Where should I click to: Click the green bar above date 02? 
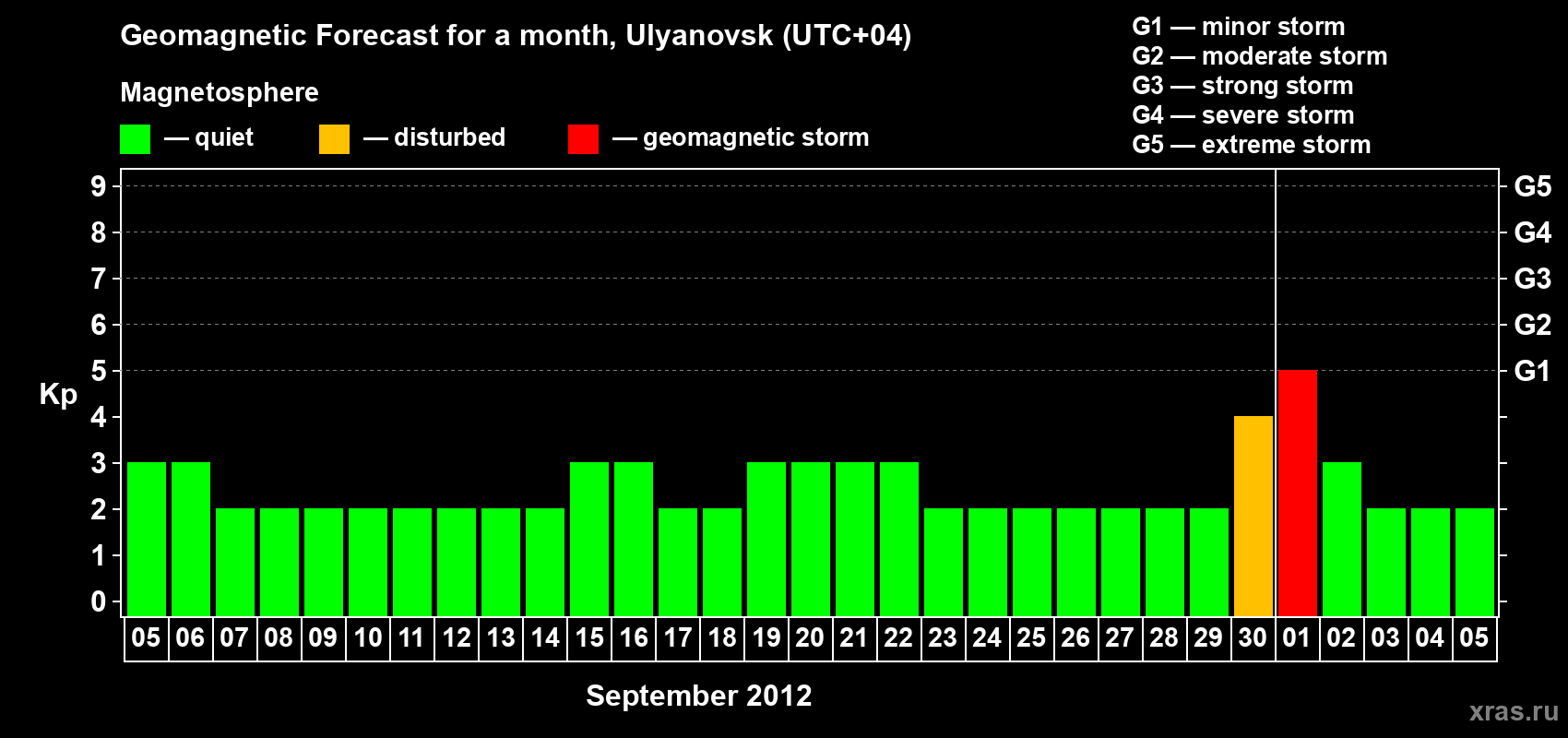(x=1341, y=539)
